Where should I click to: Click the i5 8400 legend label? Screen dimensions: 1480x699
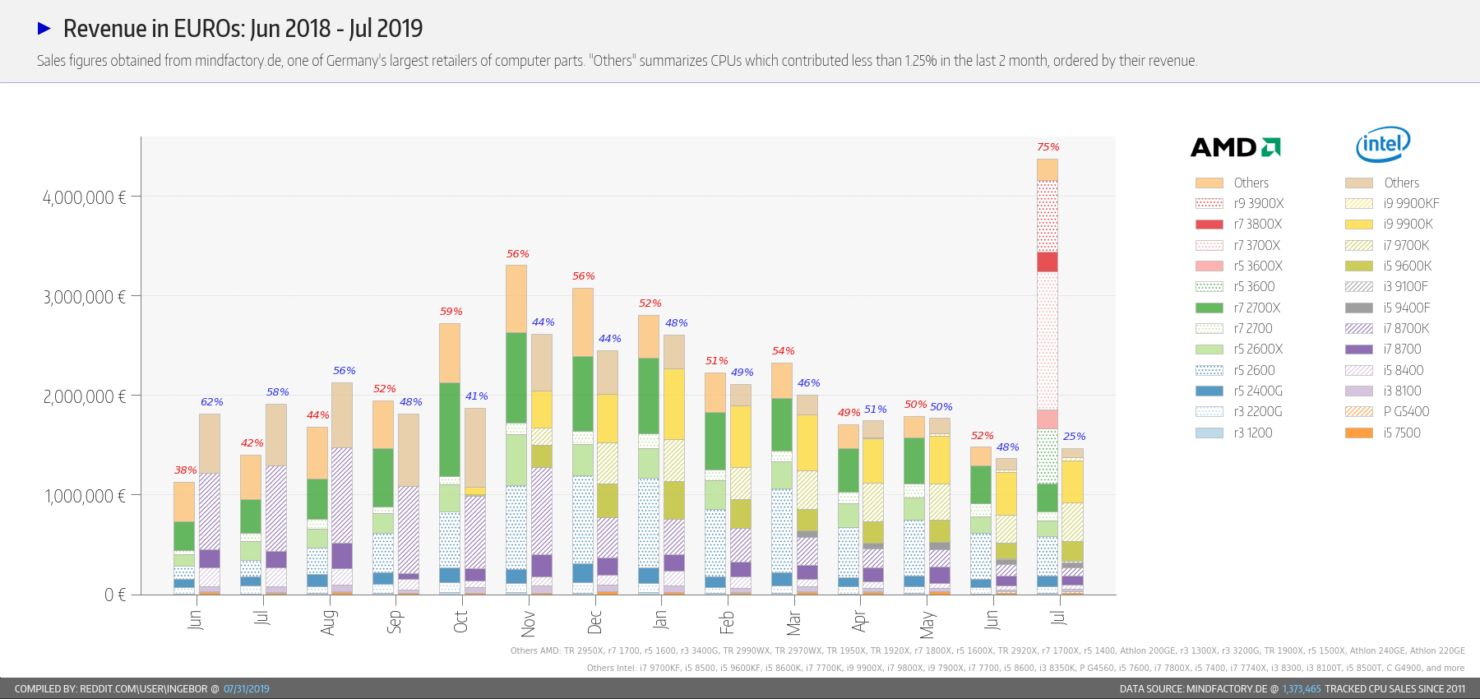[1405, 370]
